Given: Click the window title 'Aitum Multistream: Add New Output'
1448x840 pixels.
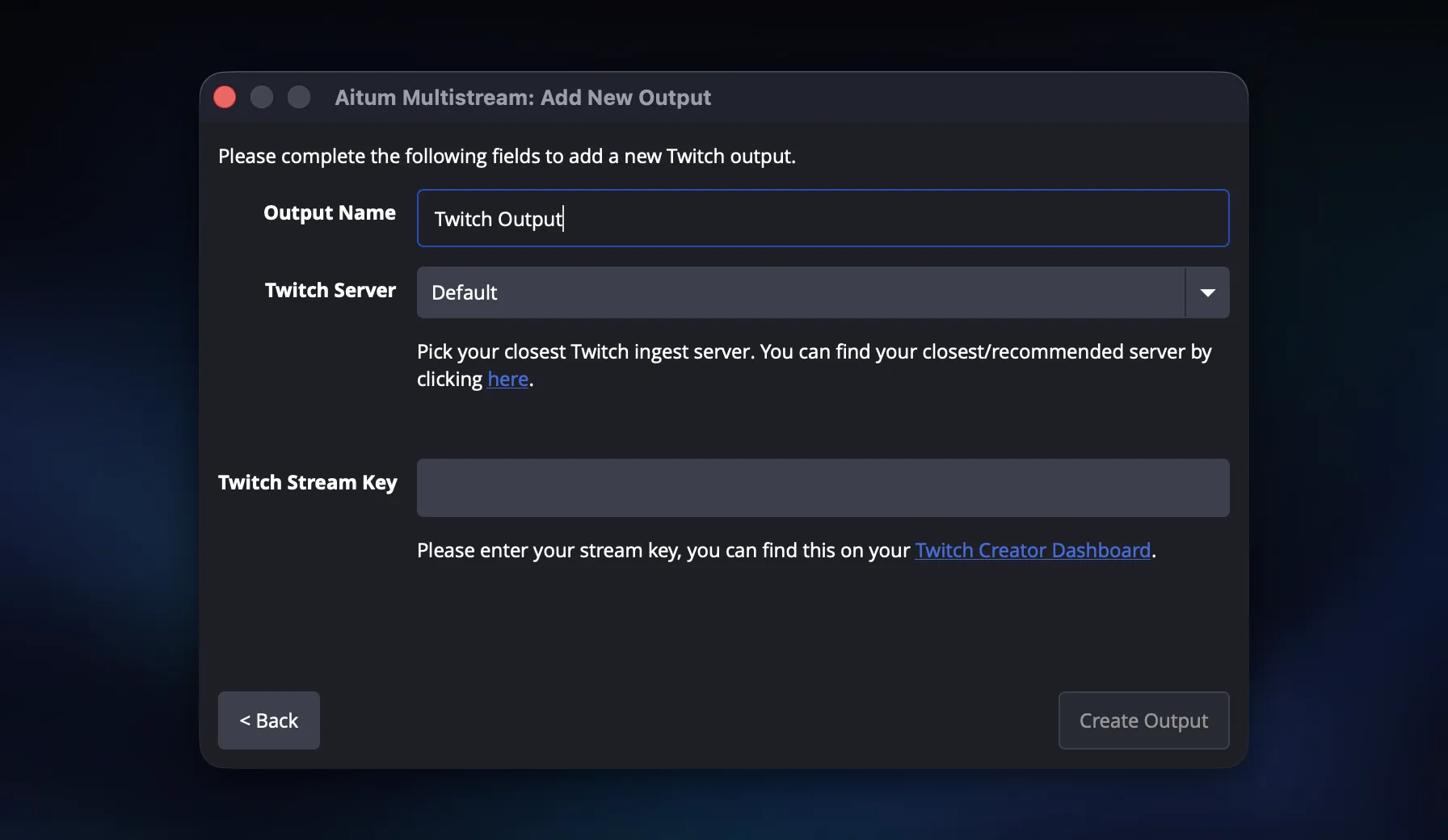Looking at the screenshot, I should click(x=523, y=98).
